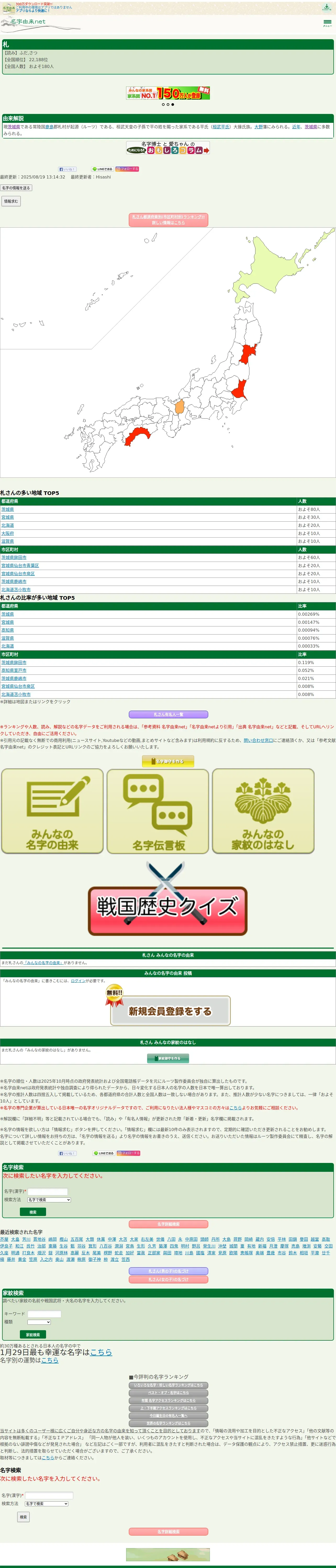This screenshot has height=1568, width=336.
Task: Click bottom white 検索 button
Action: pos(23,1517)
